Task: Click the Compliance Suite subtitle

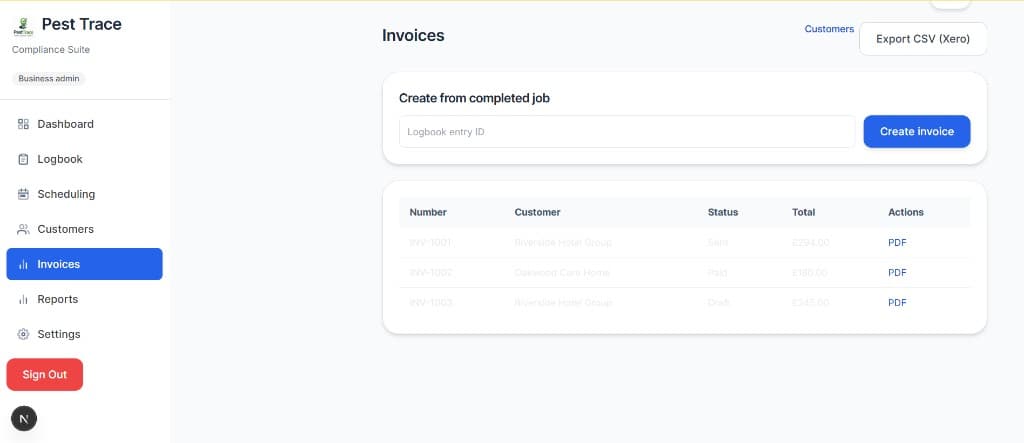Action: pos(51,50)
